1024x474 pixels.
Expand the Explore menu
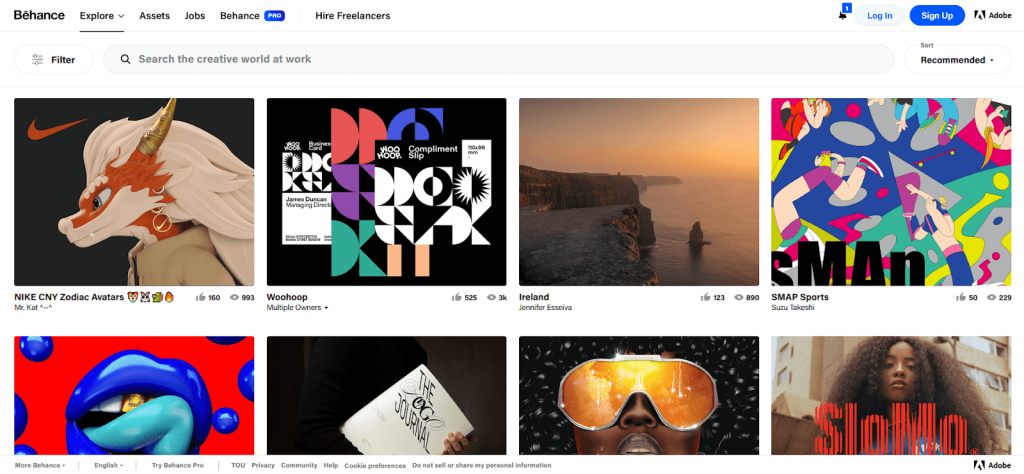coord(102,16)
